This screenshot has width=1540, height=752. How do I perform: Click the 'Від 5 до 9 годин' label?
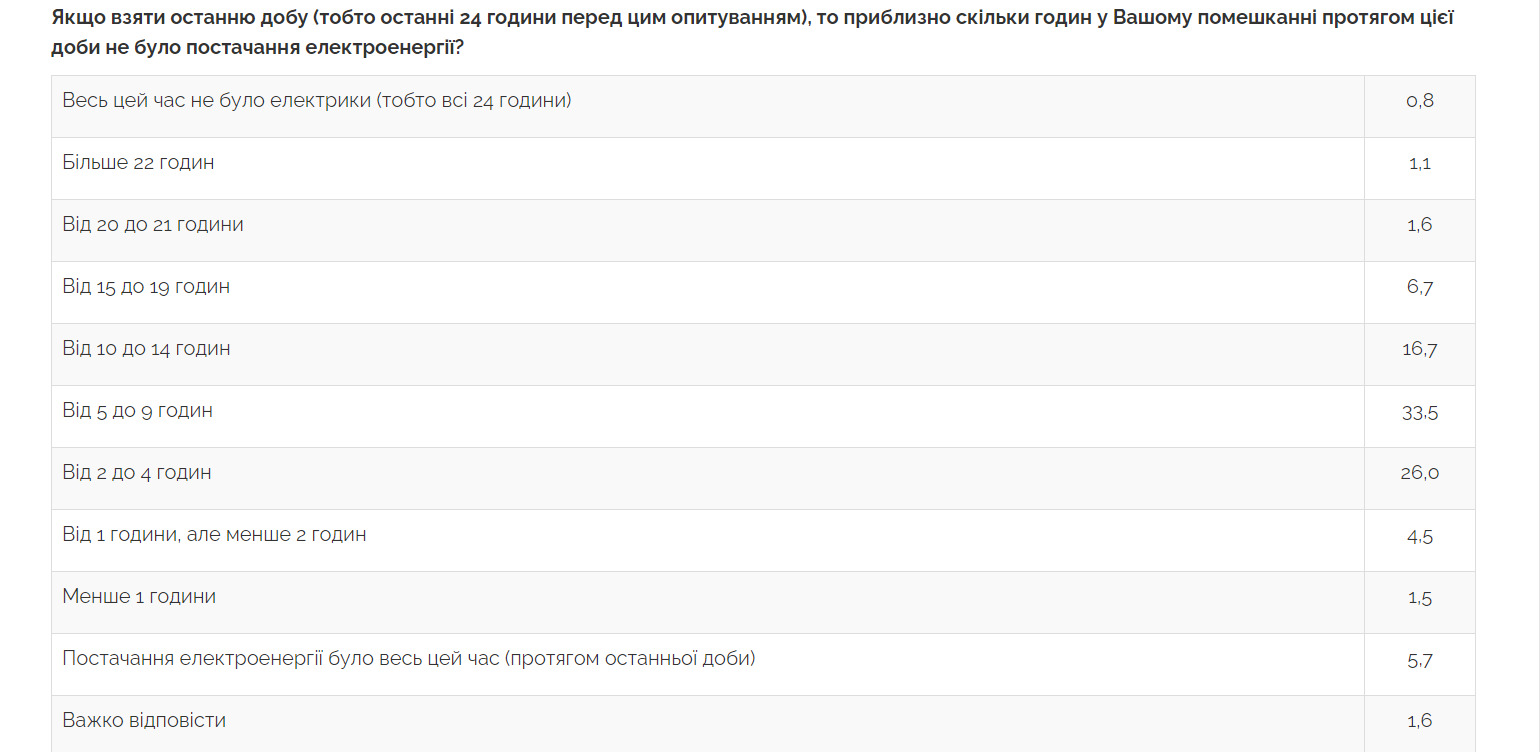[137, 410]
